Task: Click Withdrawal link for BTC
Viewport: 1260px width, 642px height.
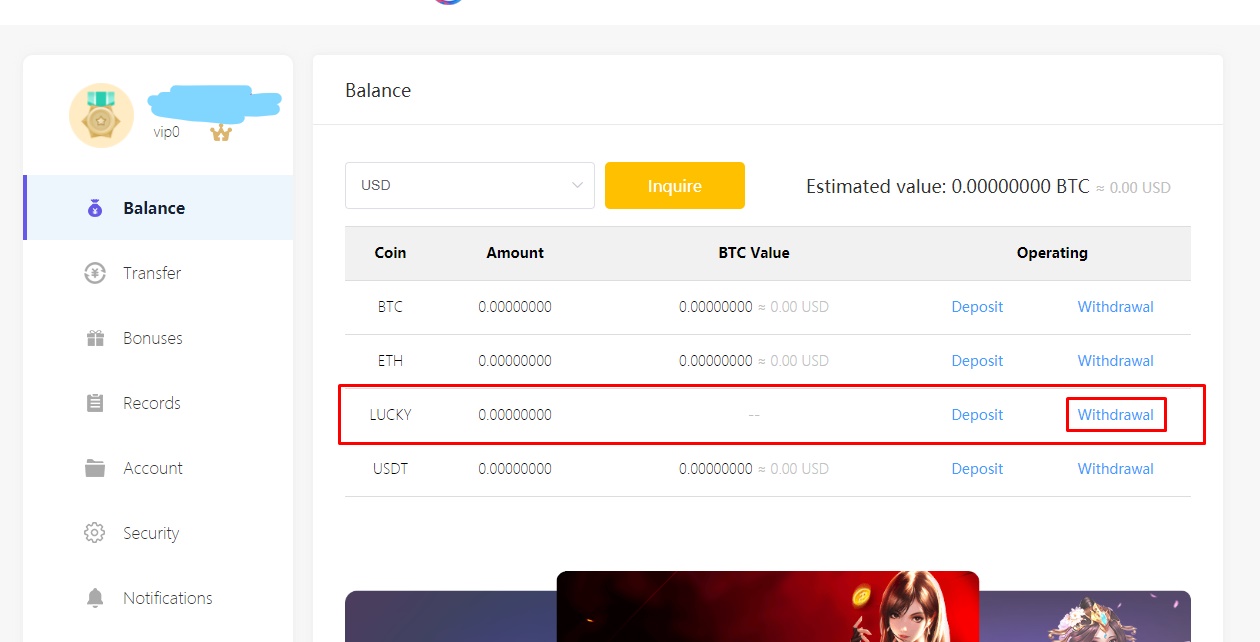Action: (1115, 307)
